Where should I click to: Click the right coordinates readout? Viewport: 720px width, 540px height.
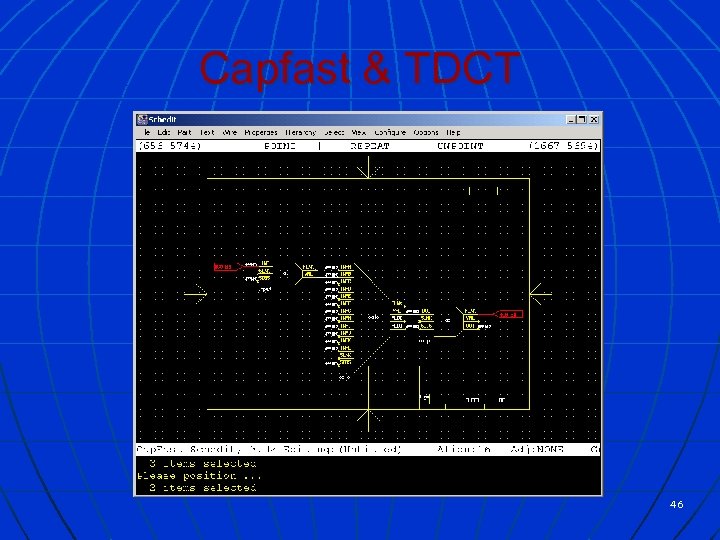[x=564, y=146]
